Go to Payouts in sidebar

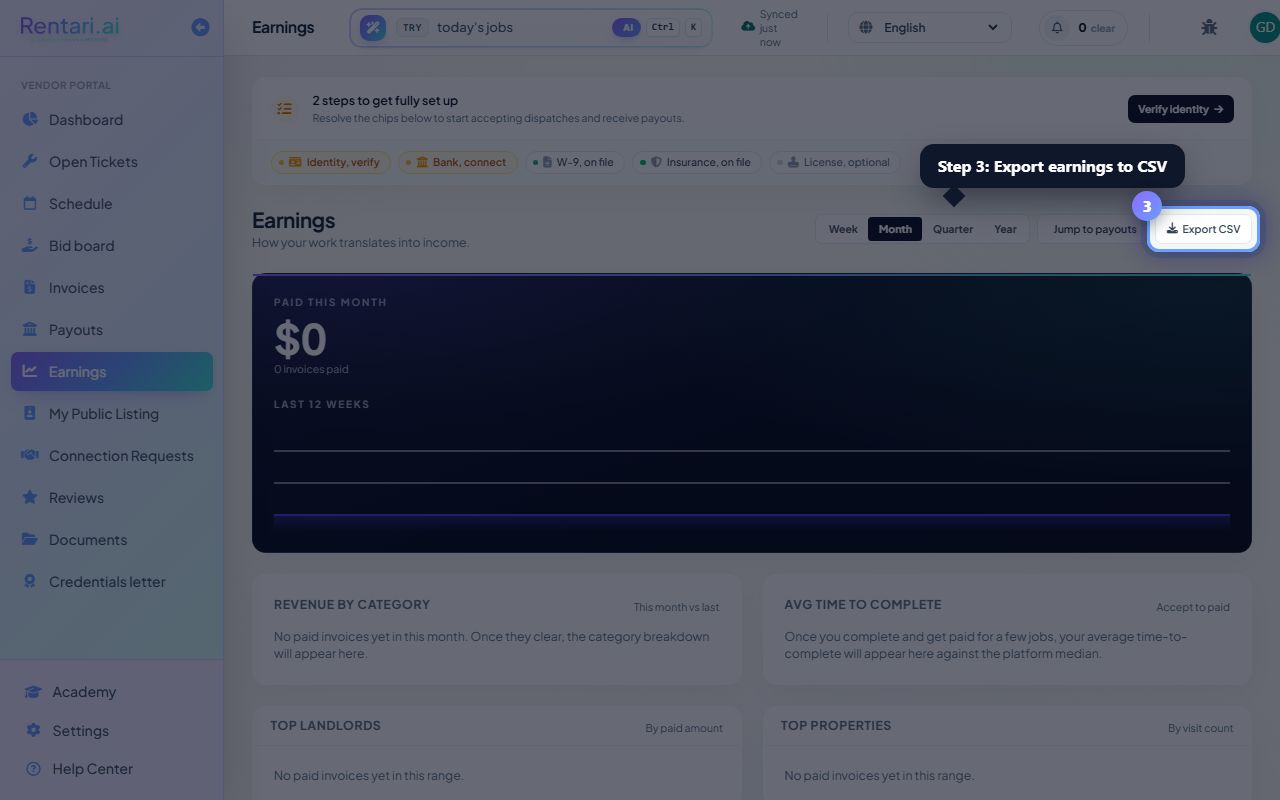[x=112, y=330]
